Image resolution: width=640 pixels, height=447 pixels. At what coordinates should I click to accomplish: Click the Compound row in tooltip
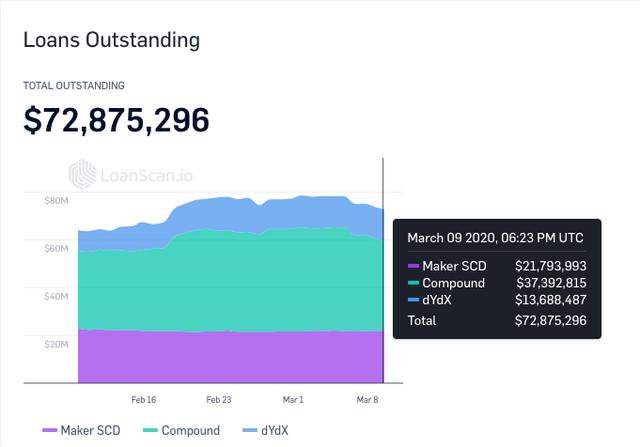click(497, 283)
